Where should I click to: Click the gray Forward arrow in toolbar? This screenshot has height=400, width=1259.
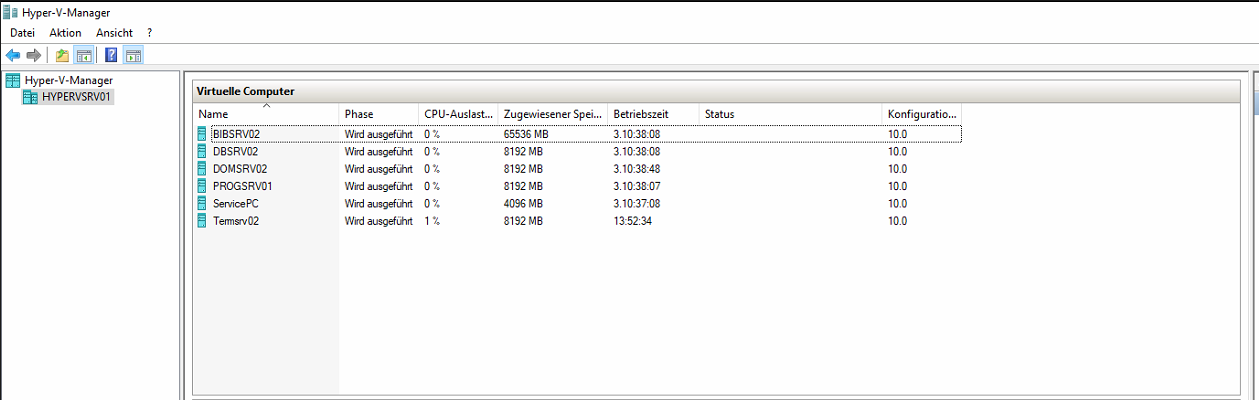[x=33, y=55]
